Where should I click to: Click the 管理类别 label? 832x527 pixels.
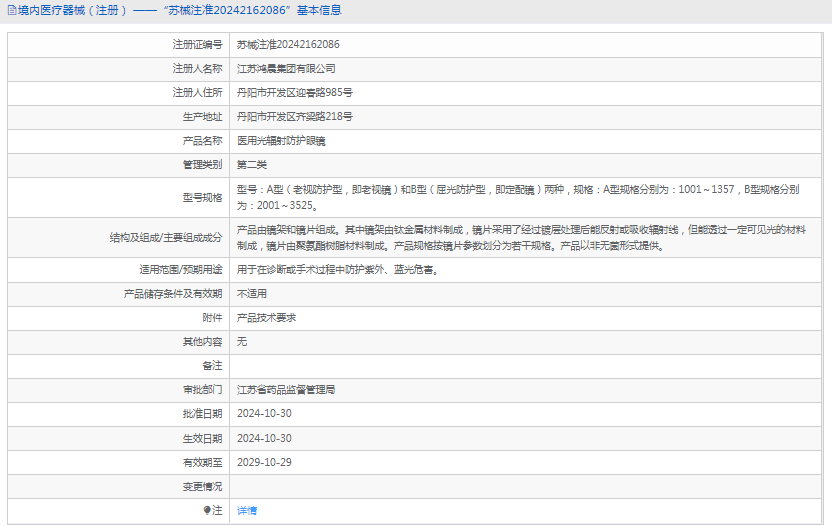202,165
